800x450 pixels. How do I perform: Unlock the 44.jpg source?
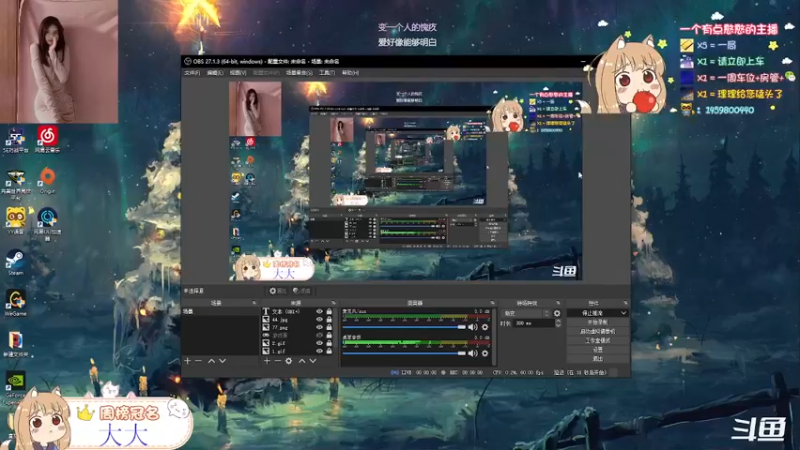(329, 319)
